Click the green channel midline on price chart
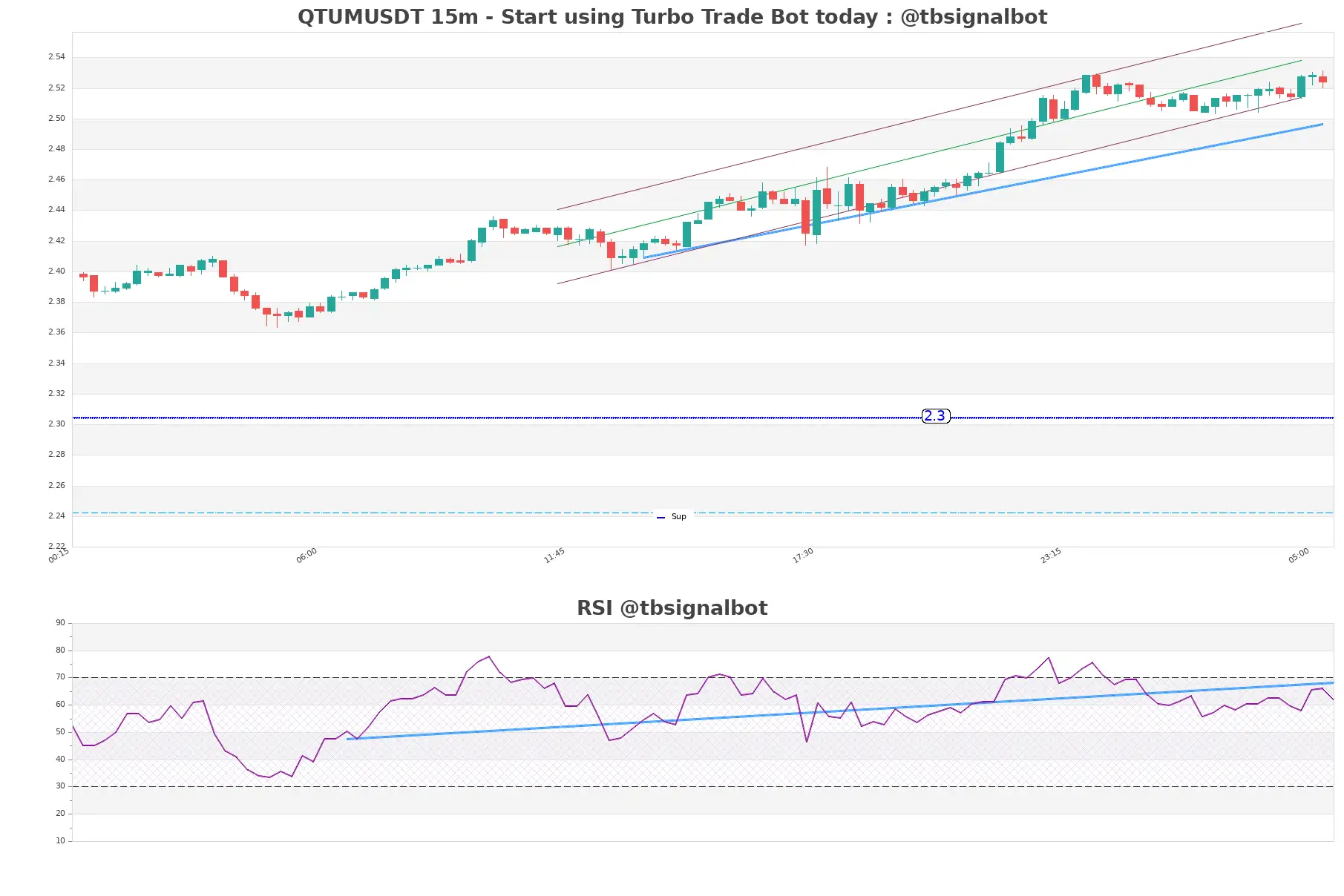1344x896 pixels. point(929,154)
